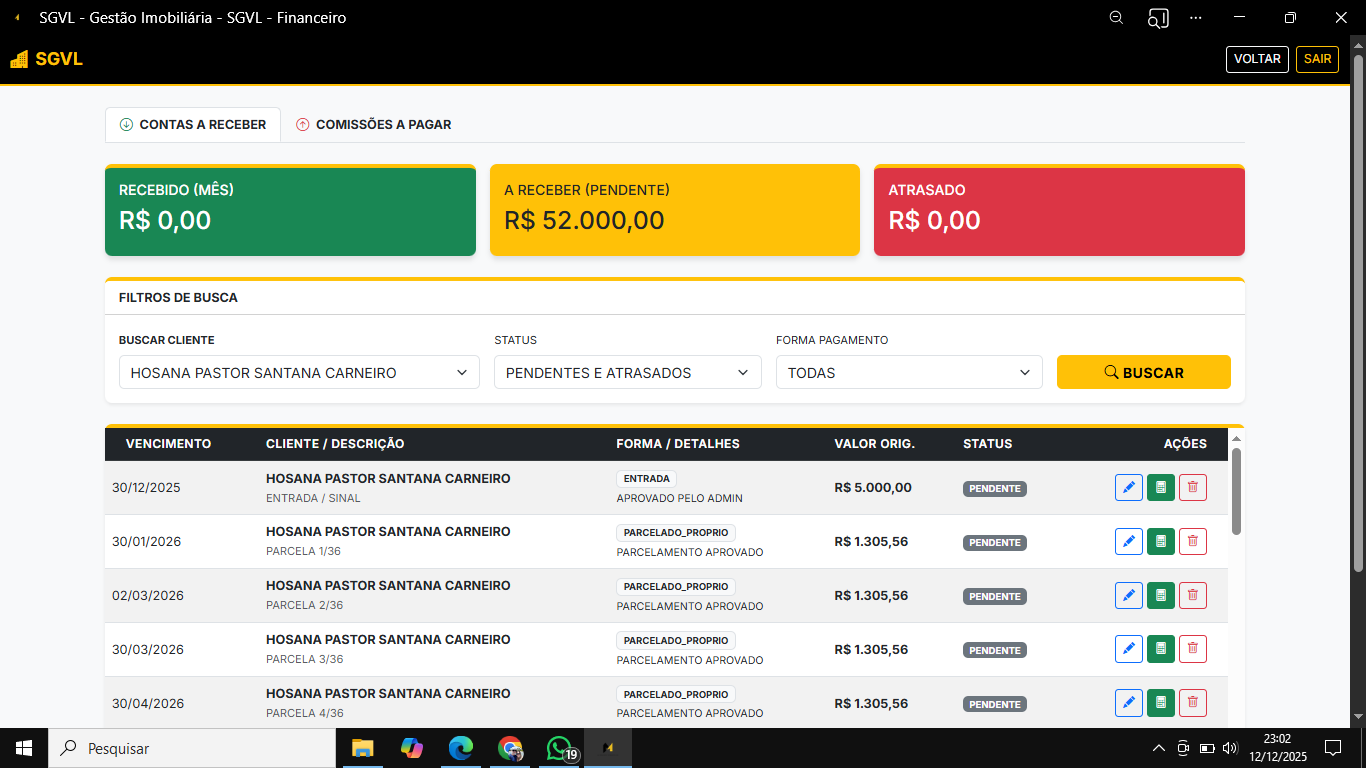Open WhatsApp from the taskbar
Viewport: 1366px width, 768px height.
pyautogui.click(x=559, y=748)
